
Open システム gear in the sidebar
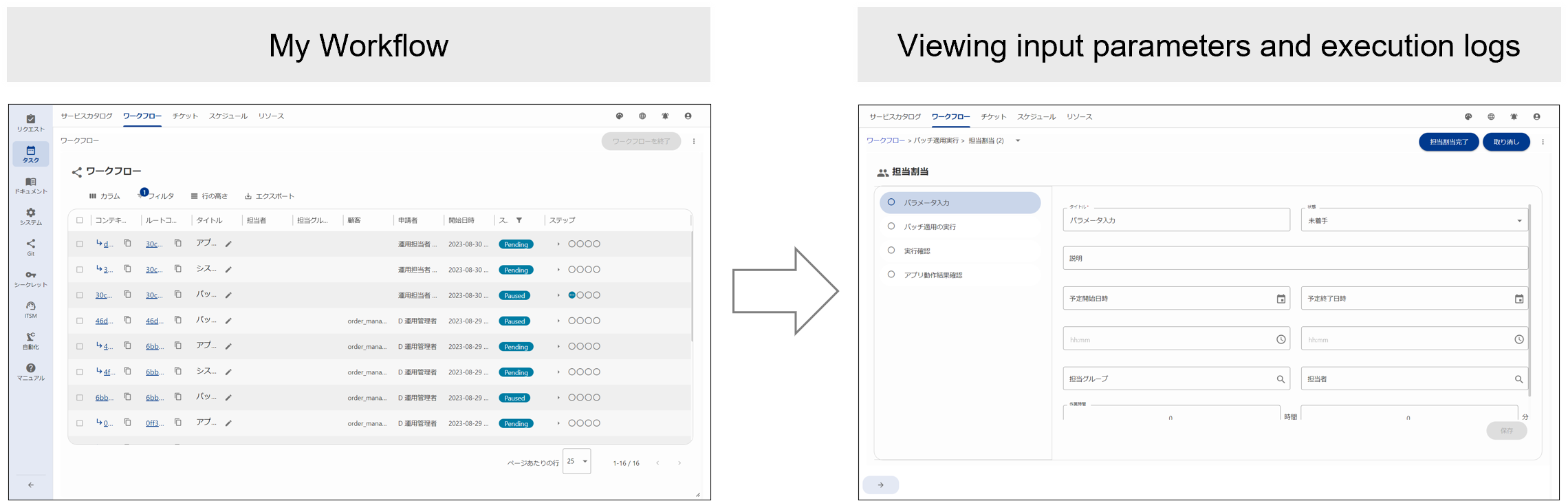30,217
